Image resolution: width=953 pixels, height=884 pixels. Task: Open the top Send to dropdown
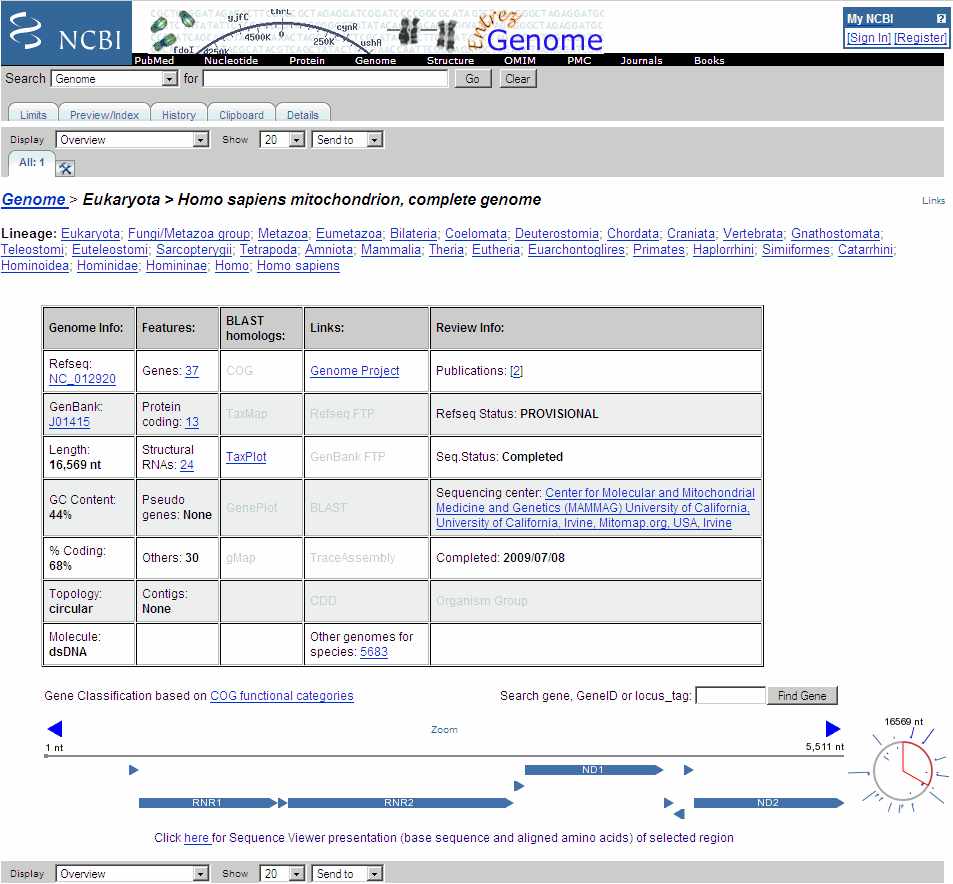(x=348, y=140)
